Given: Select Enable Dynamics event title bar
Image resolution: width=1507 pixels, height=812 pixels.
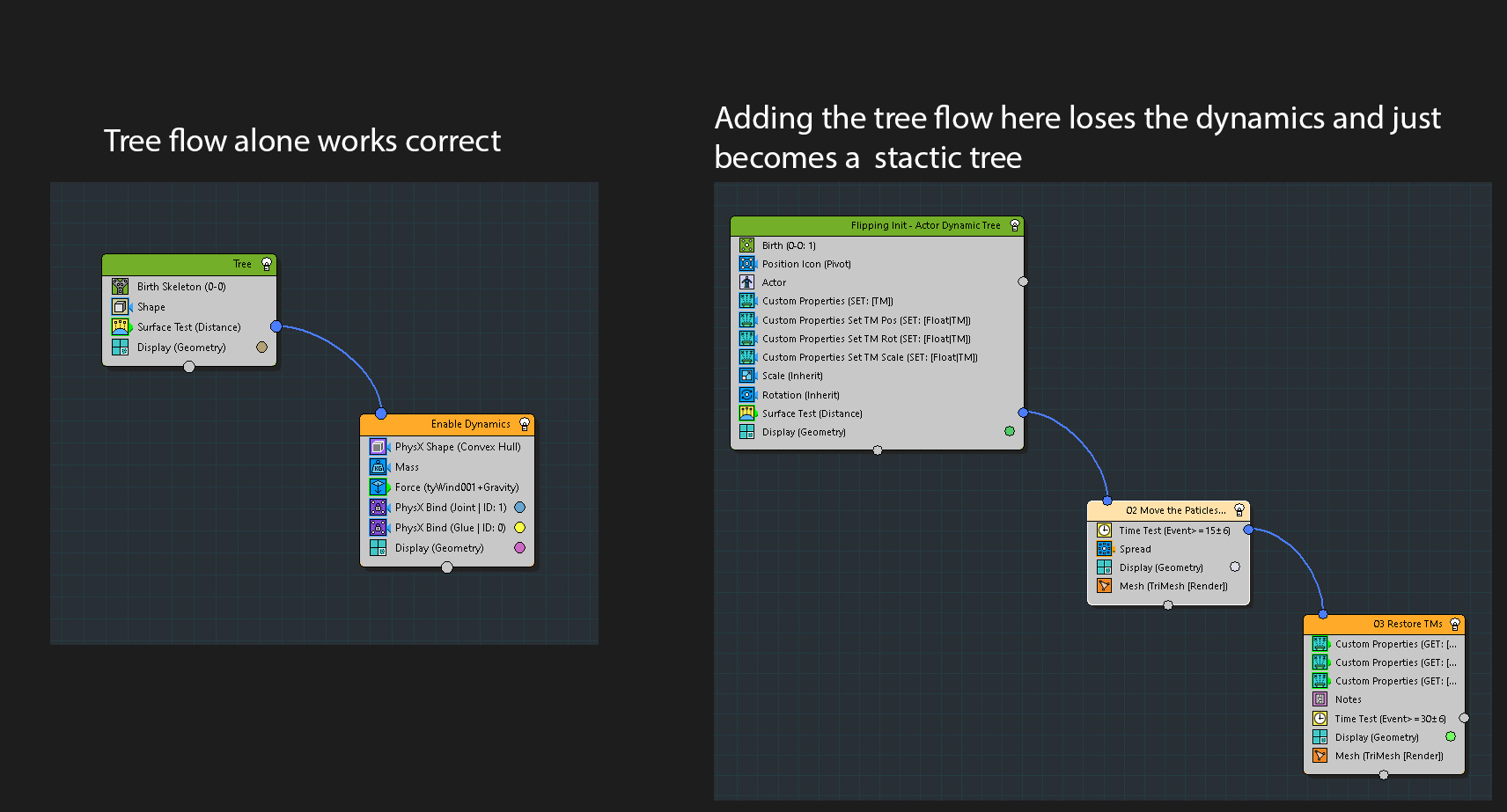Looking at the screenshot, I should coord(447,424).
